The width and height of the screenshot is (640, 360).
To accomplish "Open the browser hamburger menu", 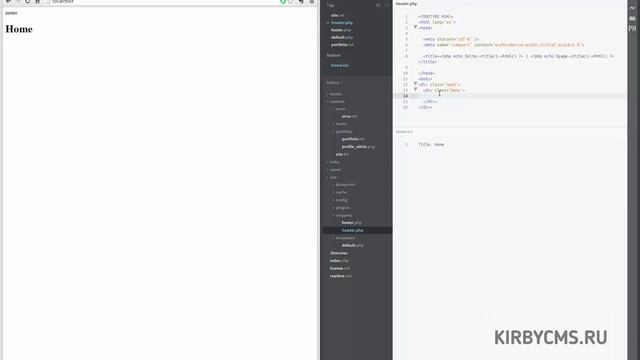I will tap(312, 2).
